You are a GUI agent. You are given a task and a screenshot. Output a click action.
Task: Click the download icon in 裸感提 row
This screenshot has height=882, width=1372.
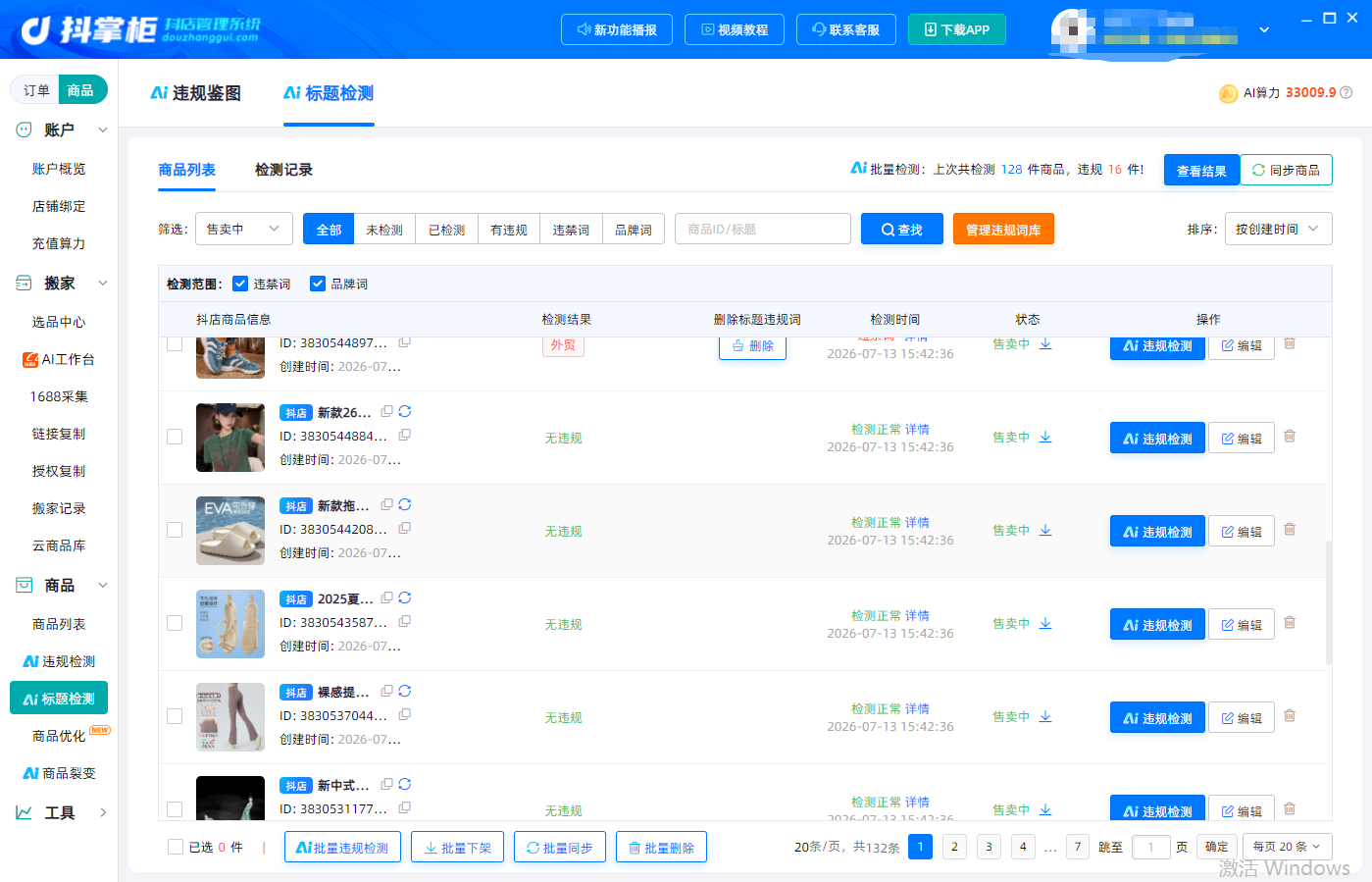tap(1045, 716)
